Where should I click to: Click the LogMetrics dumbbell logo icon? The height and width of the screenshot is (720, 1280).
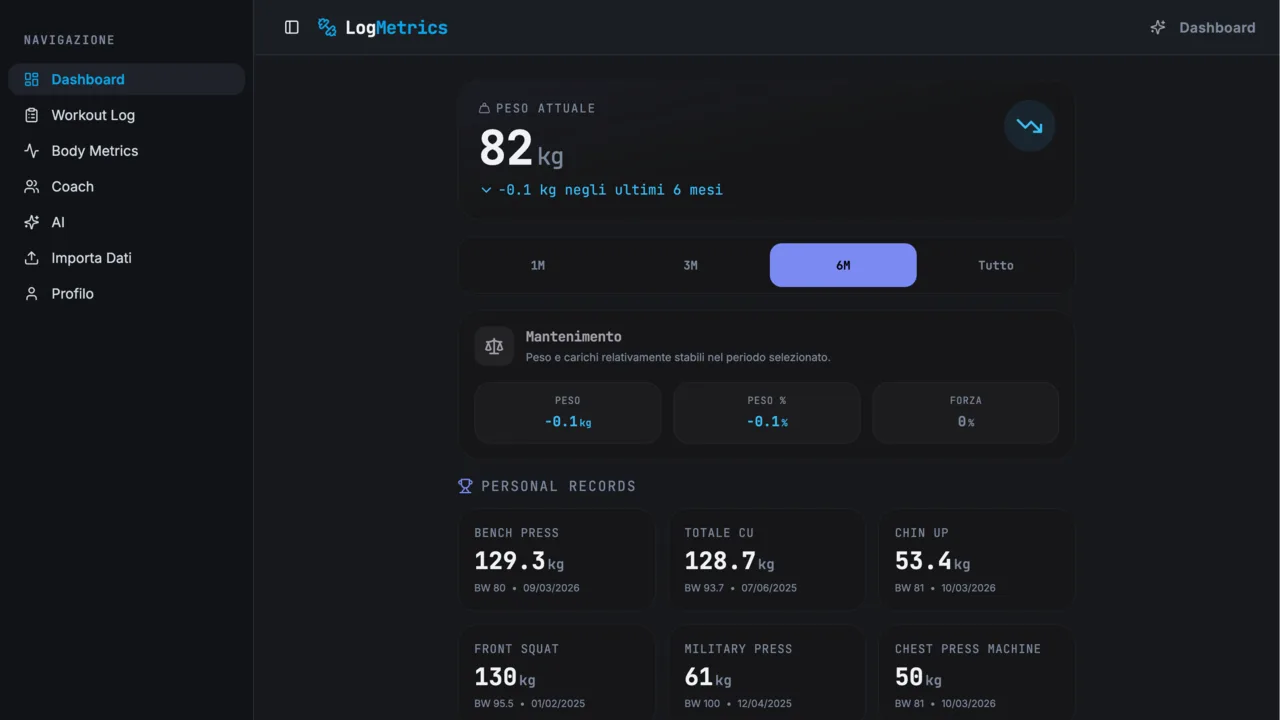point(327,27)
